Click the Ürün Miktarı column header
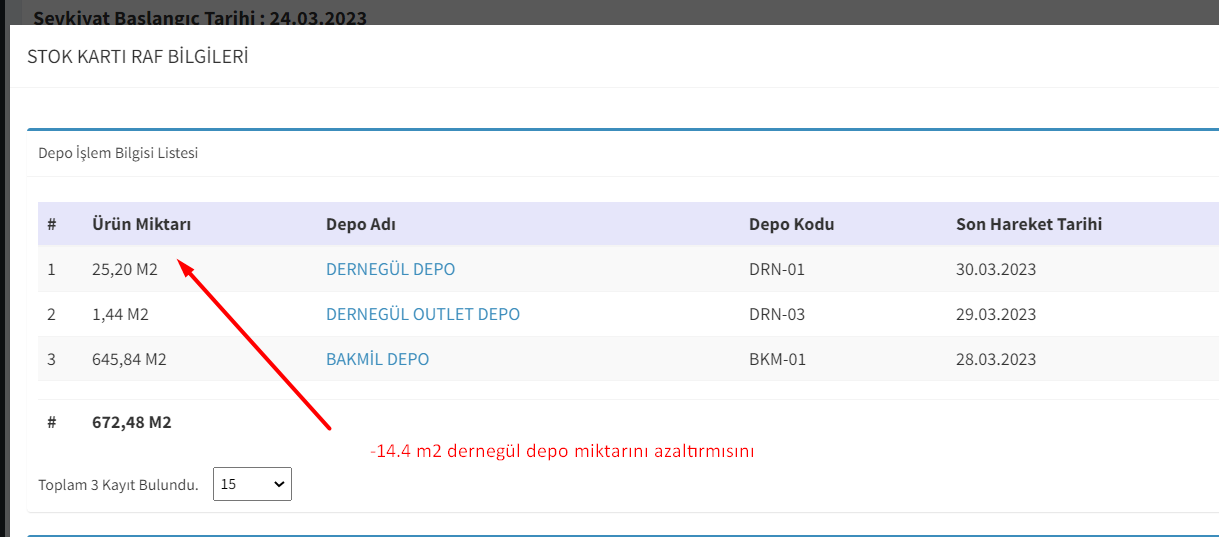This screenshot has height=537, width=1219. click(141, 224)
